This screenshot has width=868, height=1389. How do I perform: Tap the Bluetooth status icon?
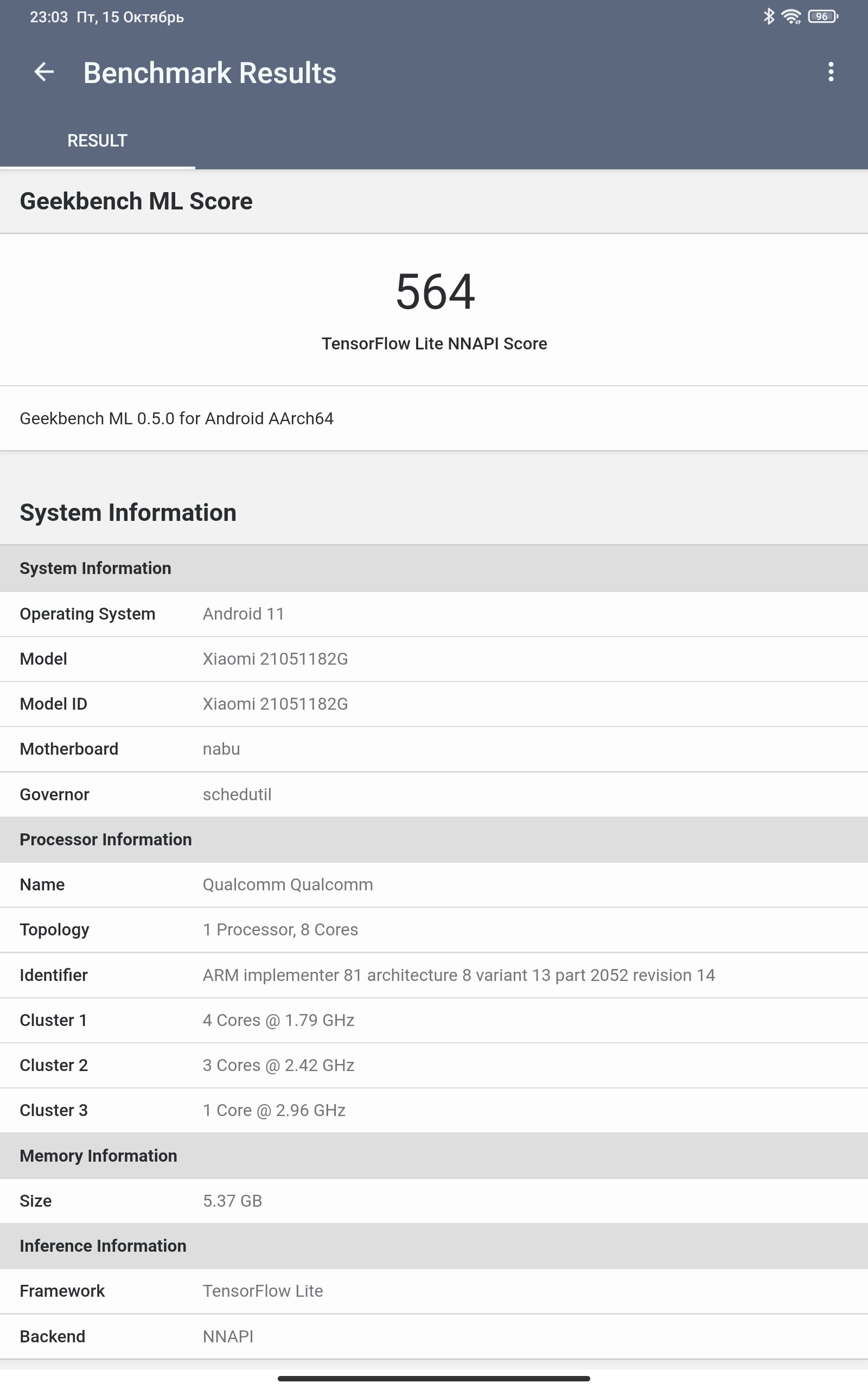point(769,17)
